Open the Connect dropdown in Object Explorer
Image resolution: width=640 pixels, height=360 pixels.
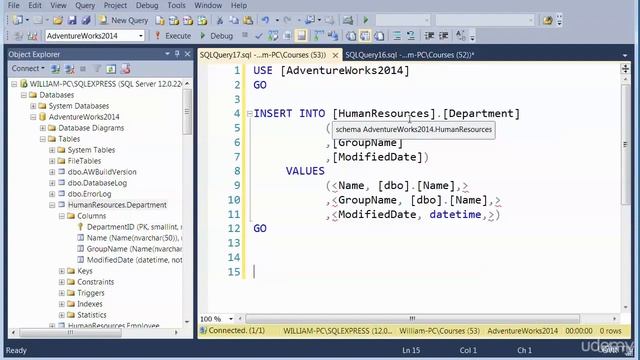(x=28, y=69)
